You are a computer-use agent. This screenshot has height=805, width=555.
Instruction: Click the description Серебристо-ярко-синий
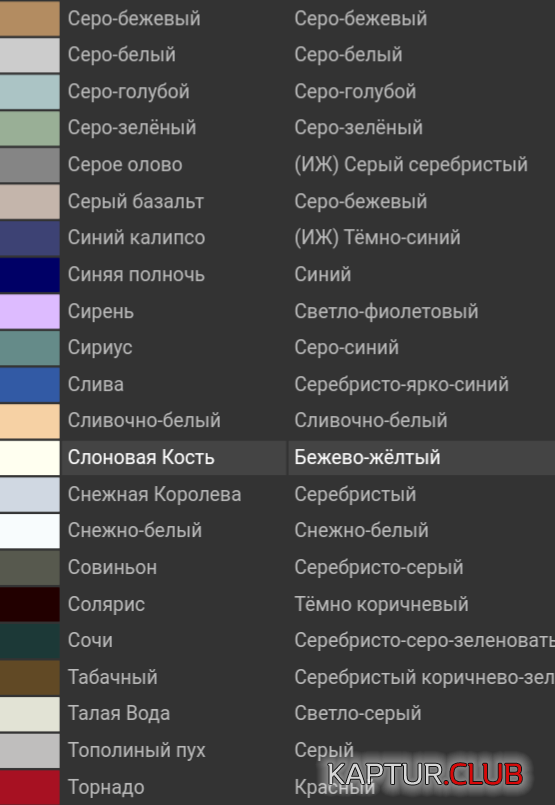tap(401, 385)
